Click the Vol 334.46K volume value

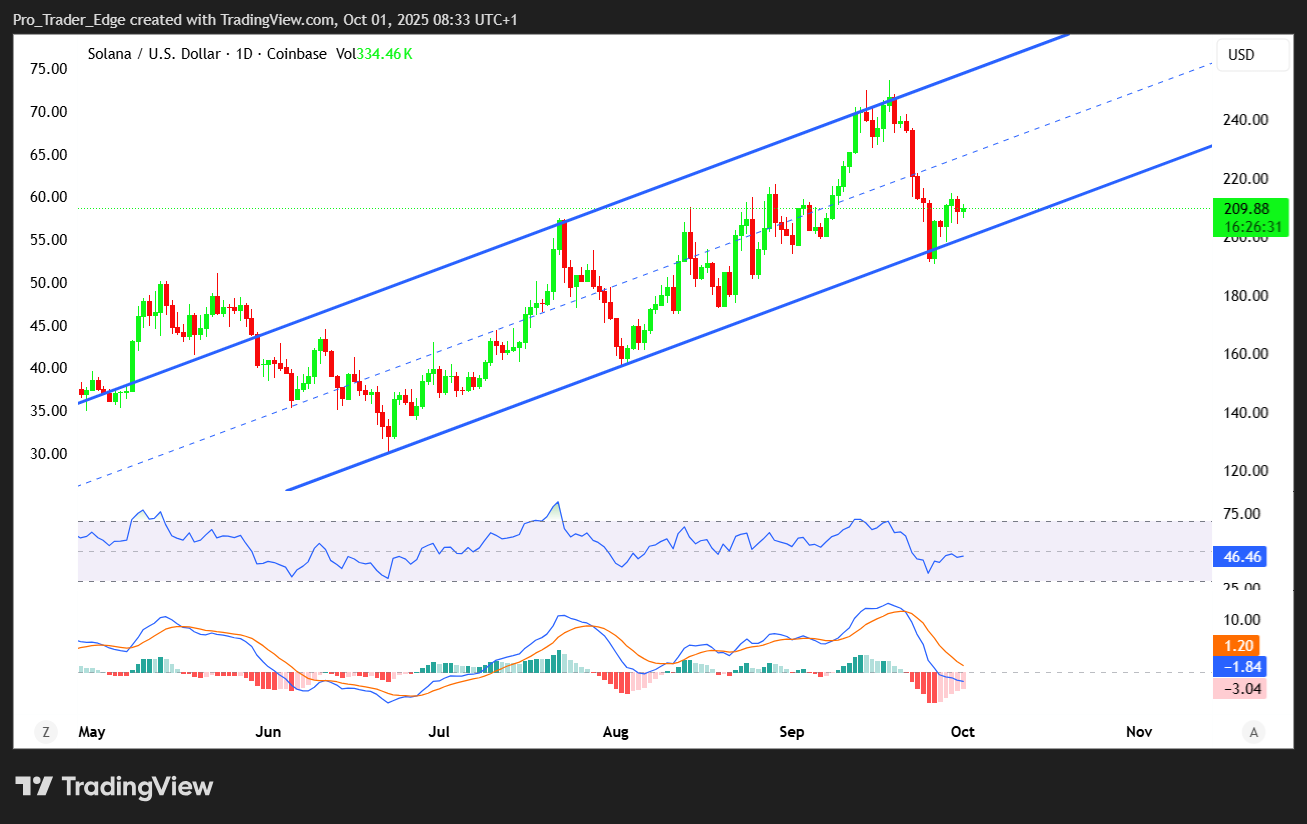coord(375,54)
